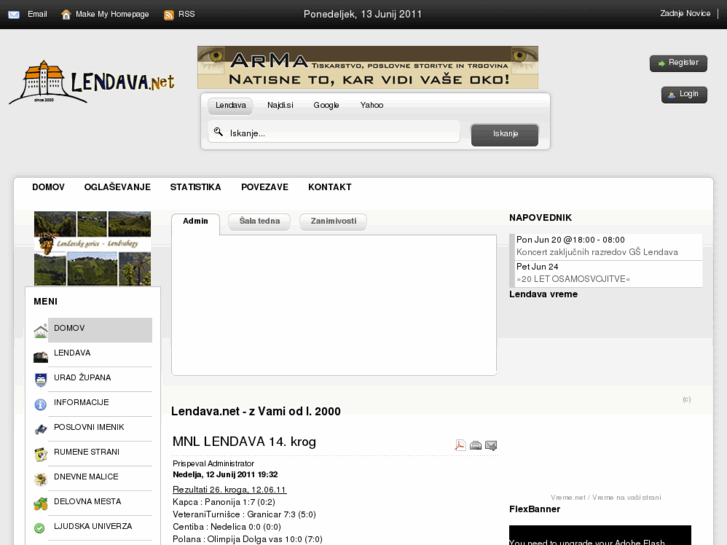This screenshot has height=545, width=727.
Task: Click the Make My Homepage house icon
Action: click(66, 15)
